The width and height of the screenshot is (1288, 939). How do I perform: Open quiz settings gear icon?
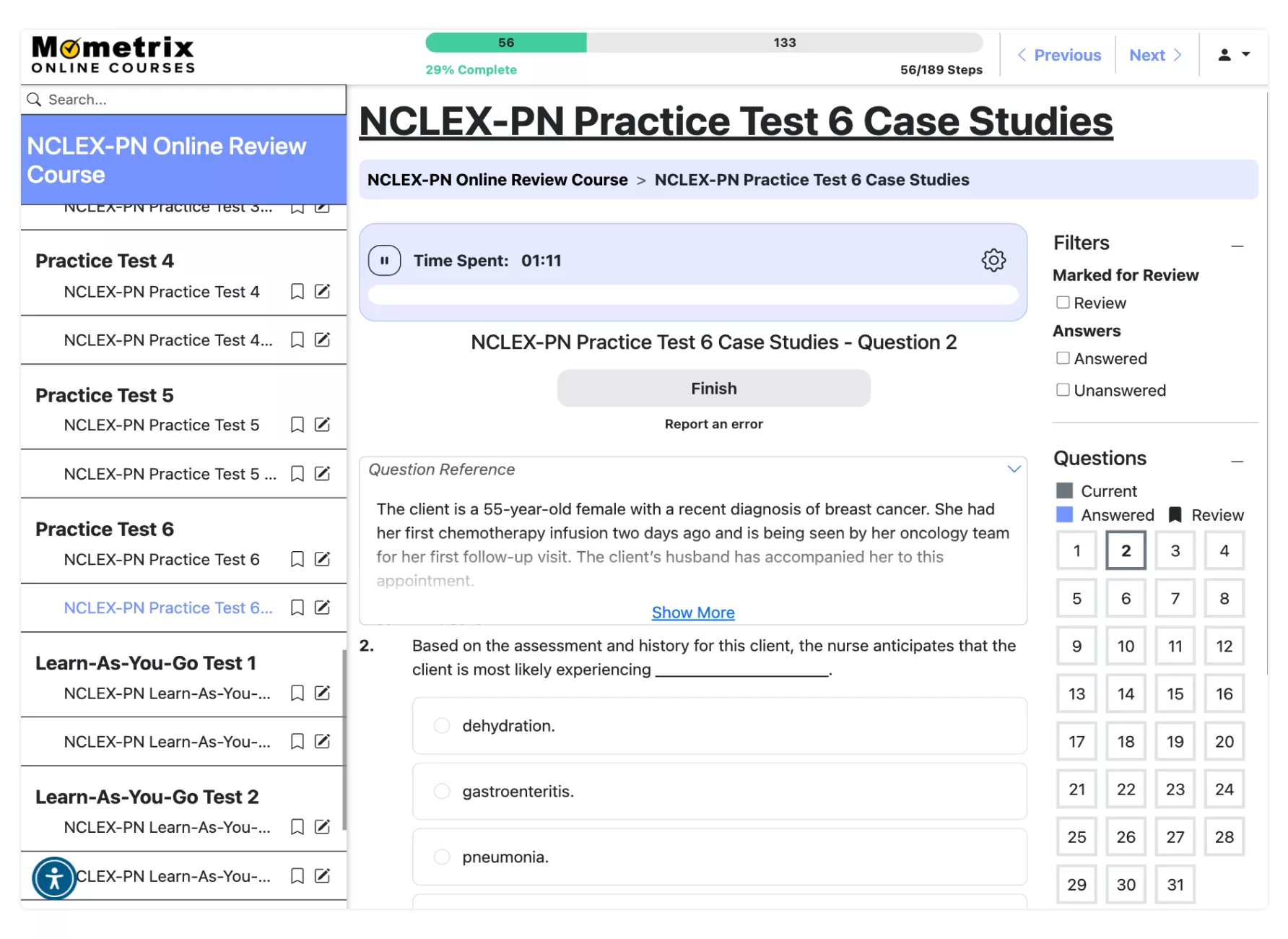993,260
